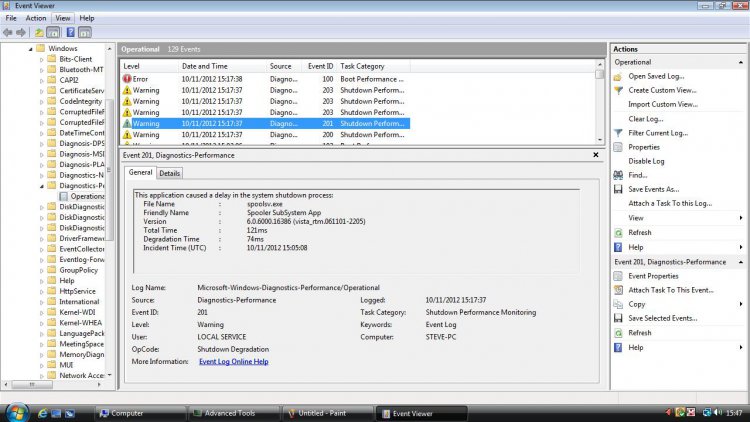The width and height of the screenshot is (750, 422).
Task: Select the General tab
Action: pyautogui.click(x=140, y=172)
